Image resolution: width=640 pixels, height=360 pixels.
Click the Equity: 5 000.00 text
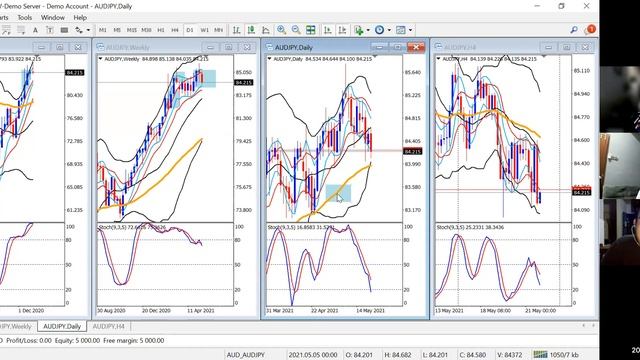[77, 340]
